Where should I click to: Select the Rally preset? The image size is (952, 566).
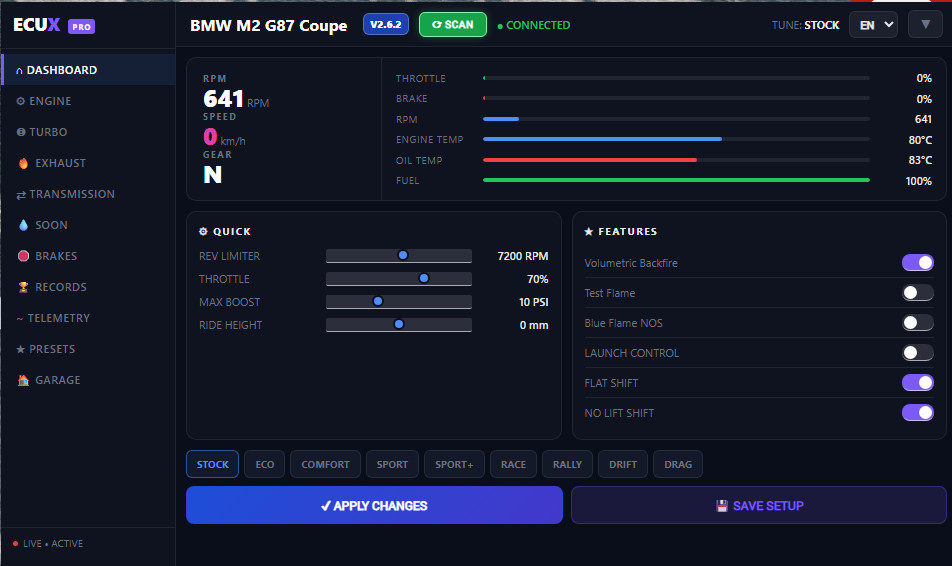coord(568,464)
